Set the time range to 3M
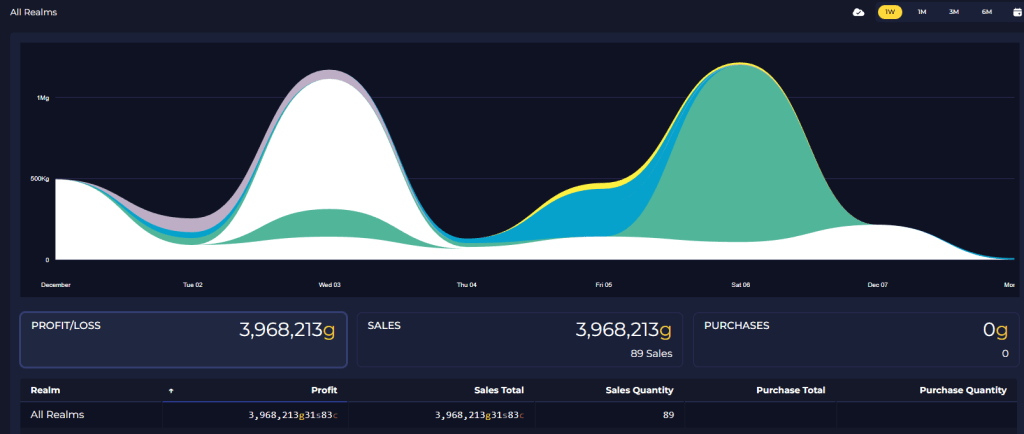 tap(954, 12)
